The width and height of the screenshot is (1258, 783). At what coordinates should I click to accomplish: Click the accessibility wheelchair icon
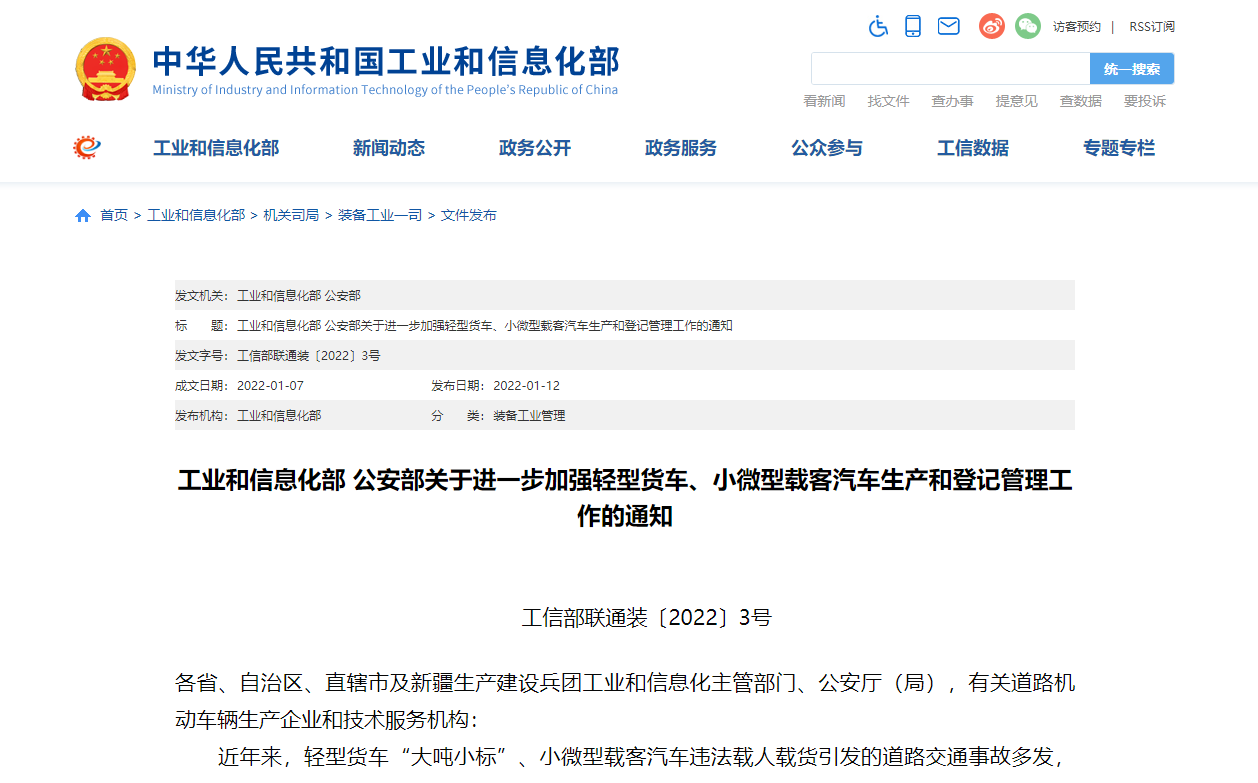click(878, 26)
